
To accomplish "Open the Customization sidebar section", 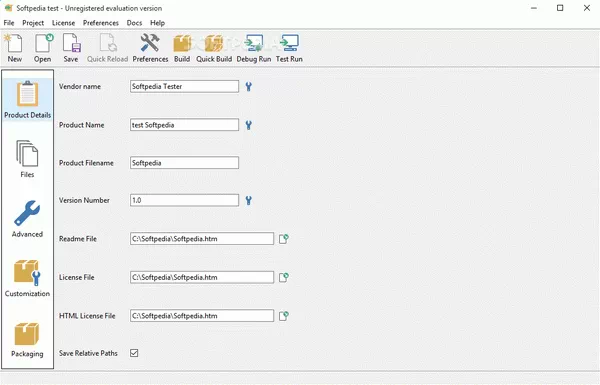I will pos(27,278).
